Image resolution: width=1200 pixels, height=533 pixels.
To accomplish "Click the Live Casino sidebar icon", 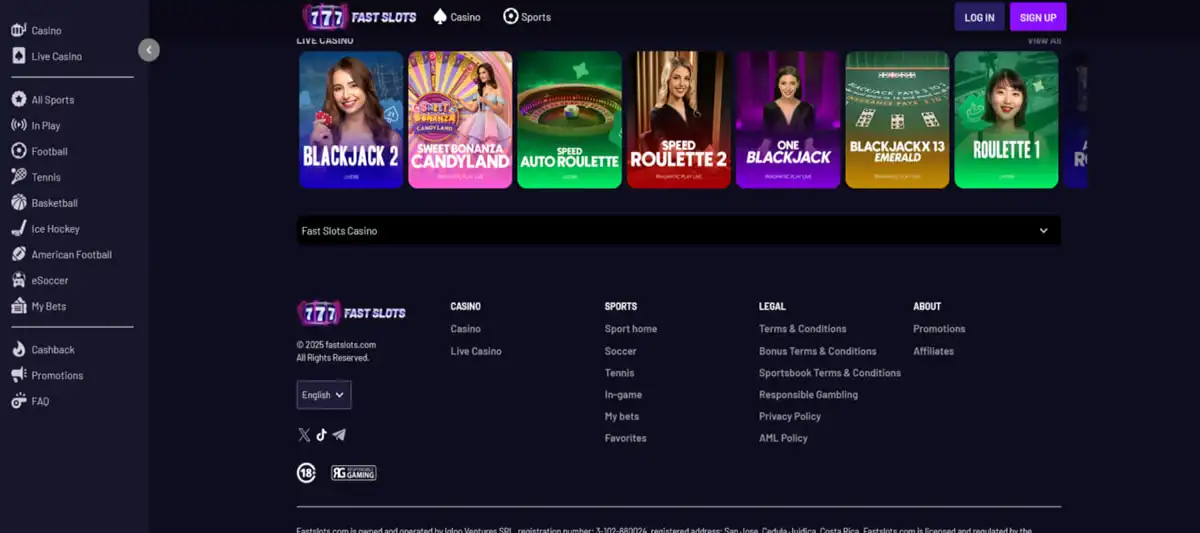I will [18, 56].
